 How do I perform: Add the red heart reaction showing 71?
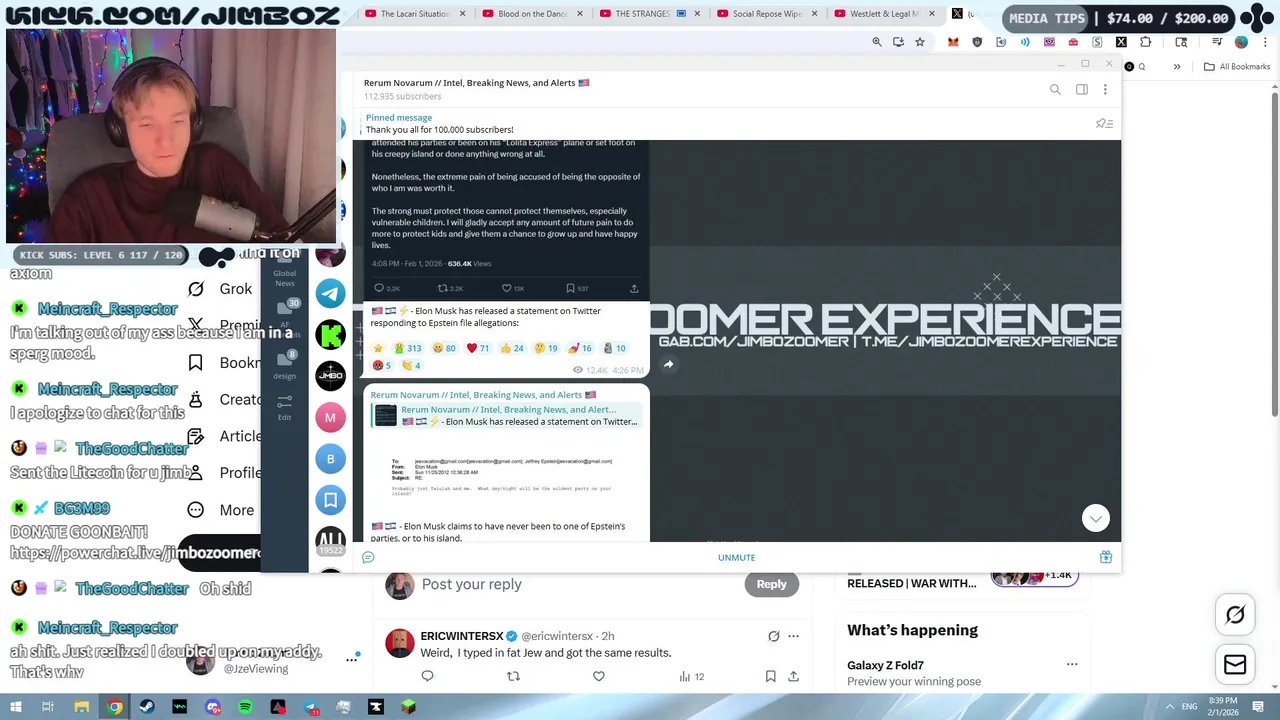click(x=478, y=348)
